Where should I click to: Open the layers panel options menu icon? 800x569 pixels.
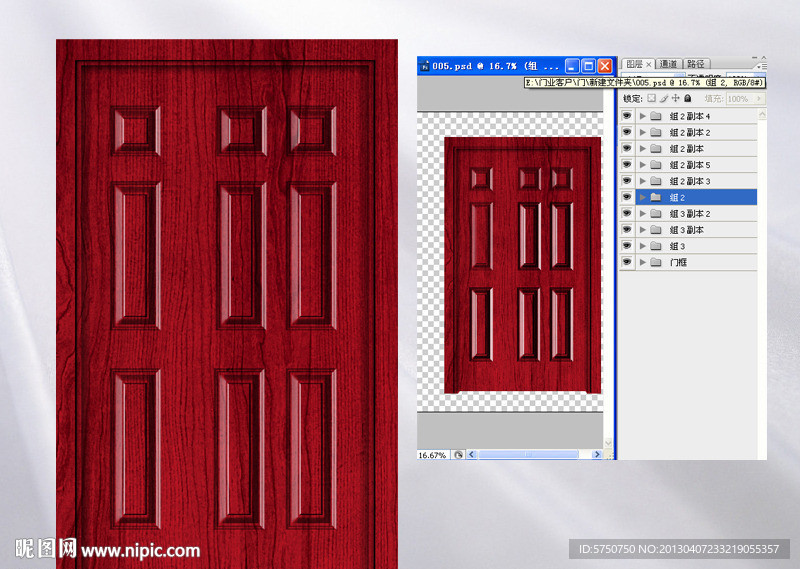tap(762, 66)
